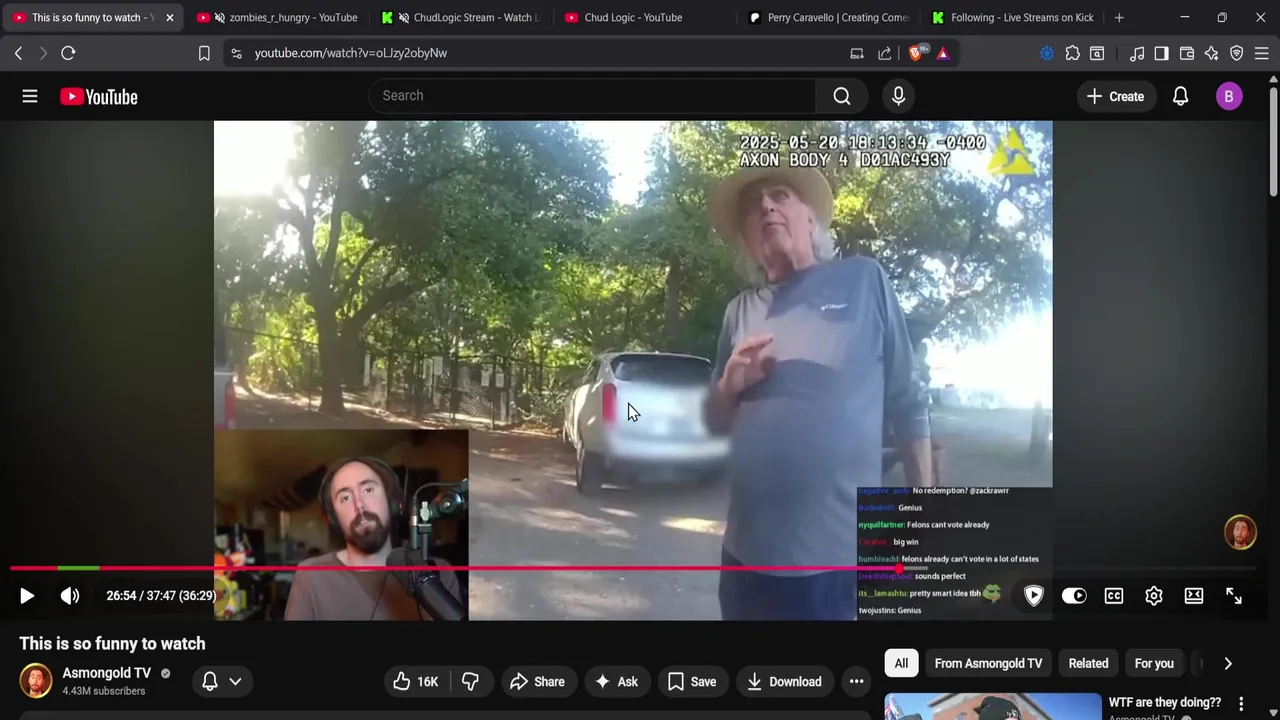Image resolution: width=1280 pixels, height=720 pixels.
Task: View site information icon beside URL
Action: coord(236,53)
